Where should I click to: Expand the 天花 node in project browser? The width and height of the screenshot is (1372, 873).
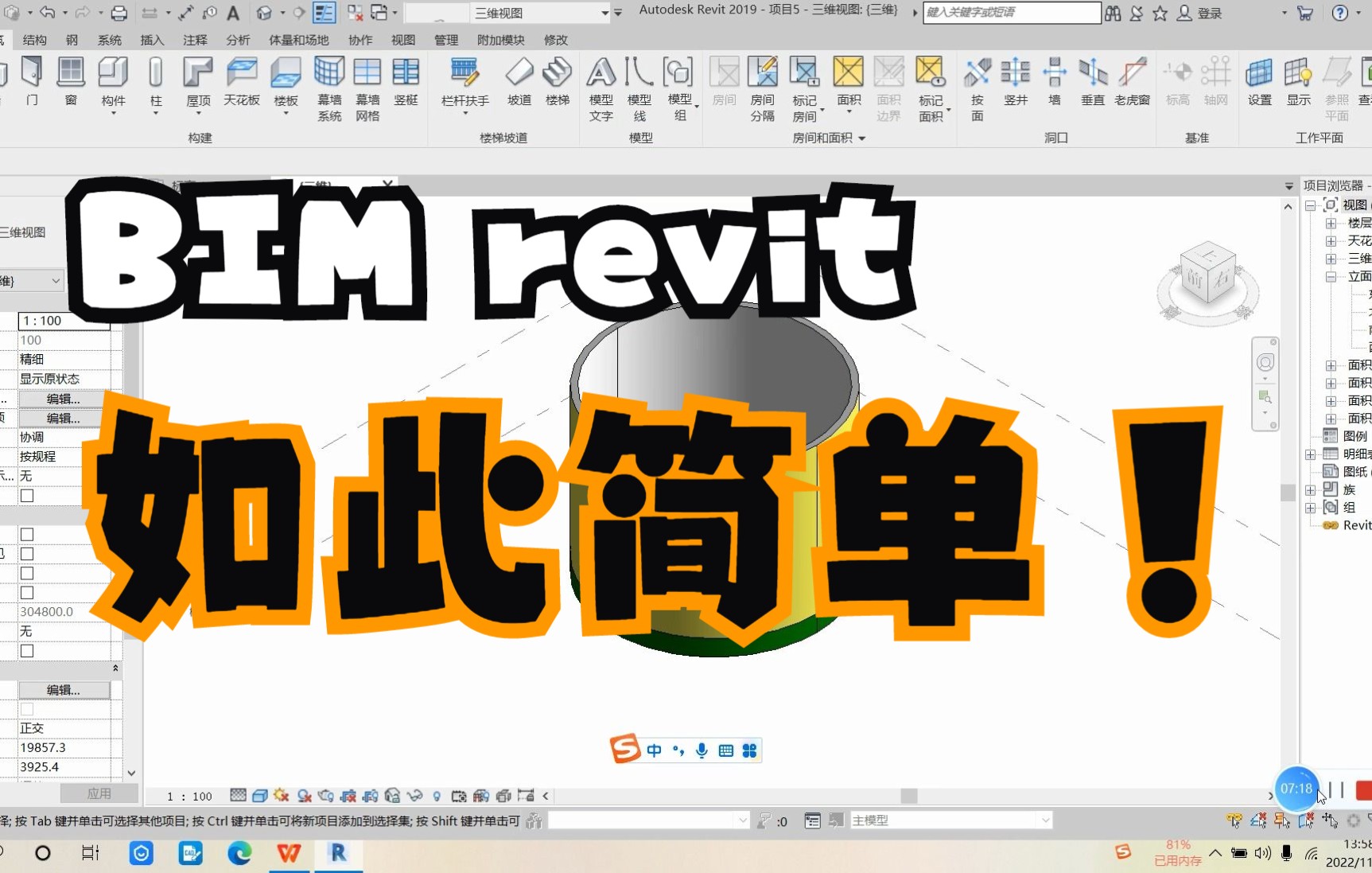[1331, 241]
